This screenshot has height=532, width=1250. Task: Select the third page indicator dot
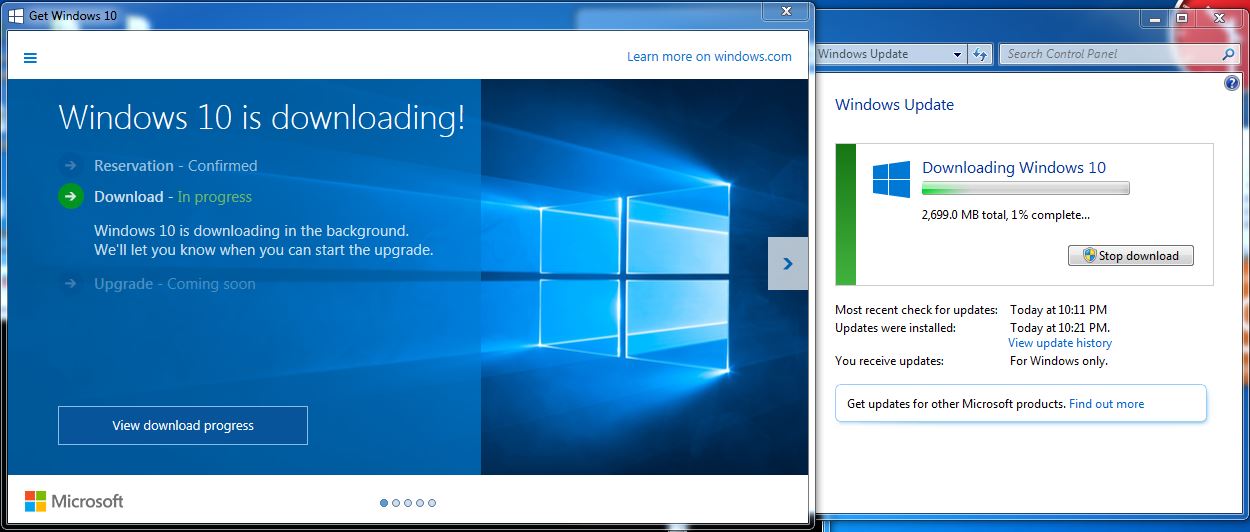(408, 503)
